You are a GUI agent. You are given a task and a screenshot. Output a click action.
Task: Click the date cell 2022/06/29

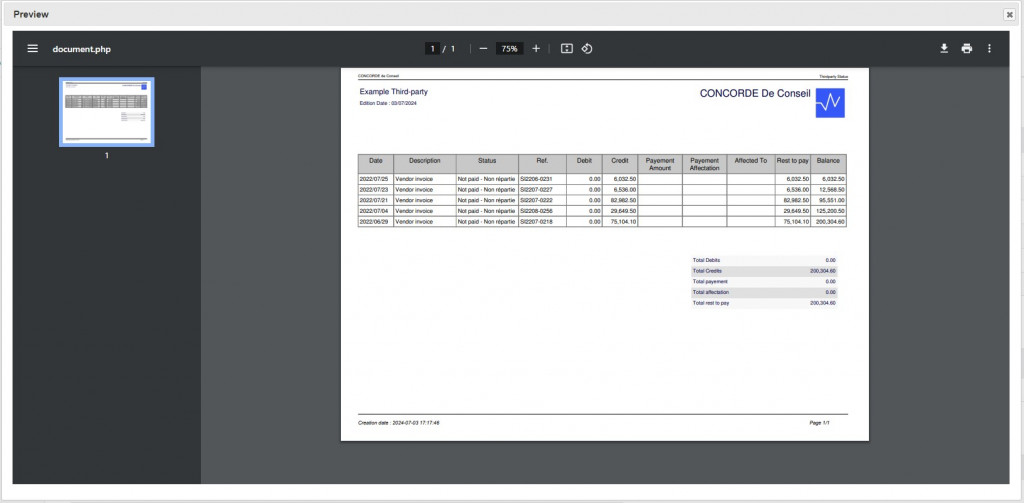[374, 221]
